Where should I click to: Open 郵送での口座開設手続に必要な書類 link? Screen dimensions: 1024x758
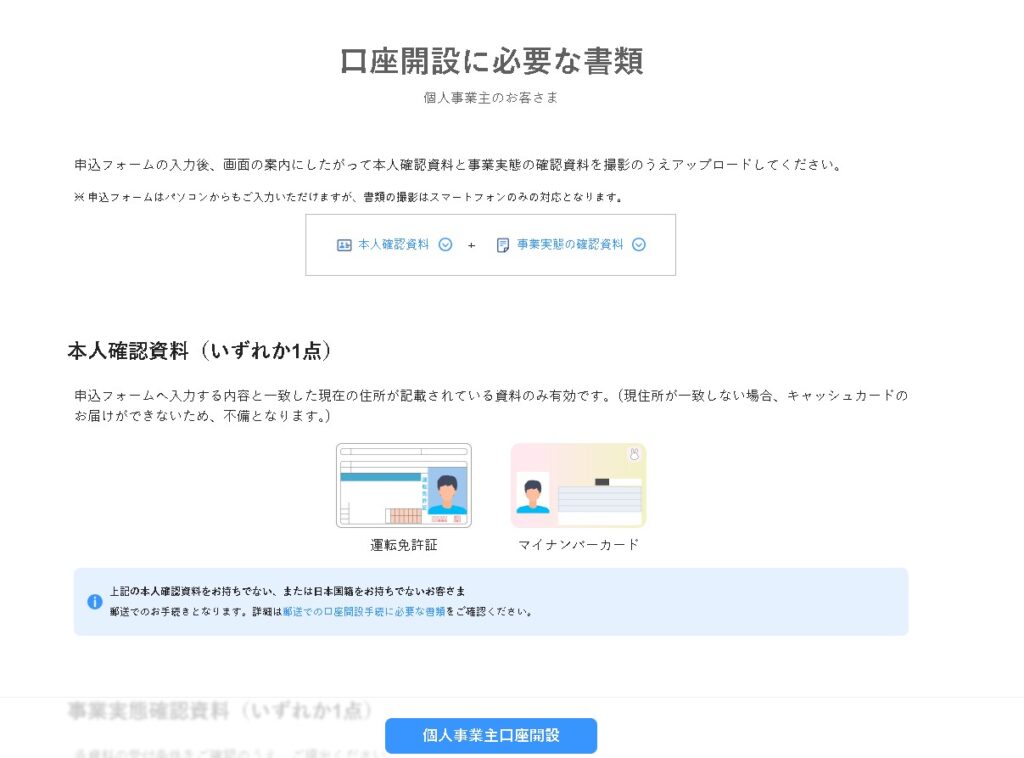[x=363, y=611]
